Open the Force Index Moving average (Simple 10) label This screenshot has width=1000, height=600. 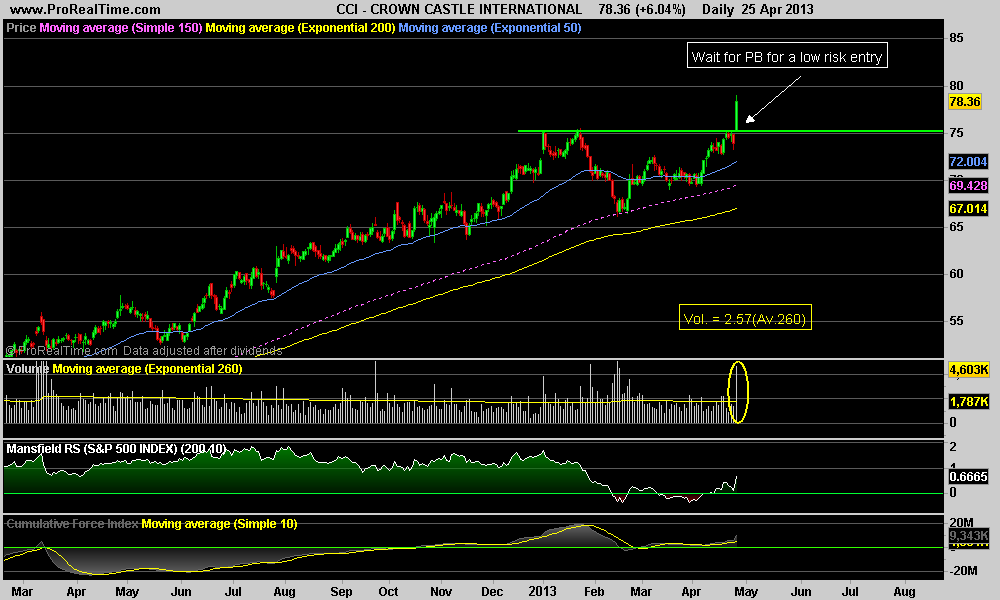coord(219,524)
